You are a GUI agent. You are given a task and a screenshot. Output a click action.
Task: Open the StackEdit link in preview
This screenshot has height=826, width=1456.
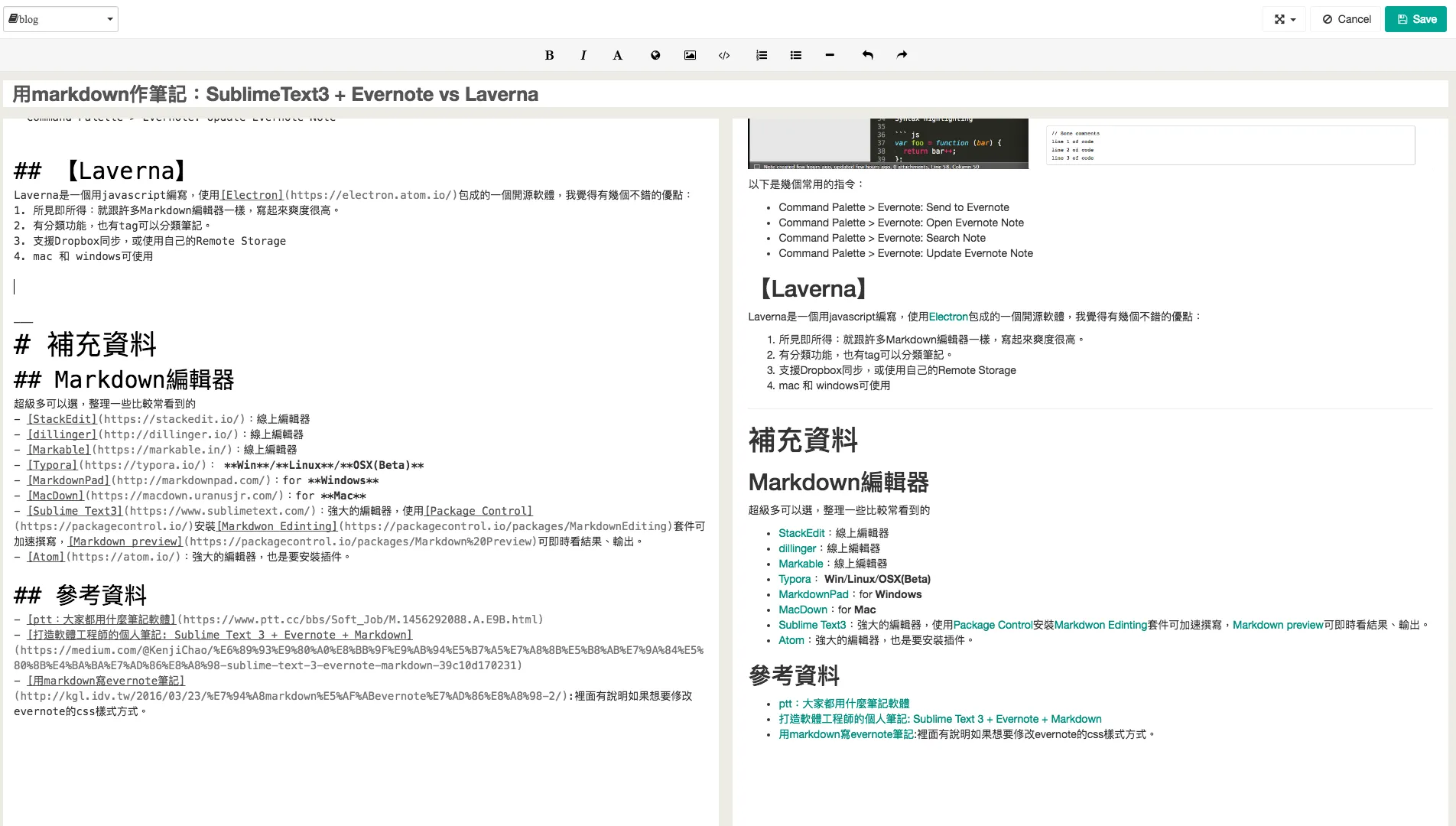[x=800, y=533]
